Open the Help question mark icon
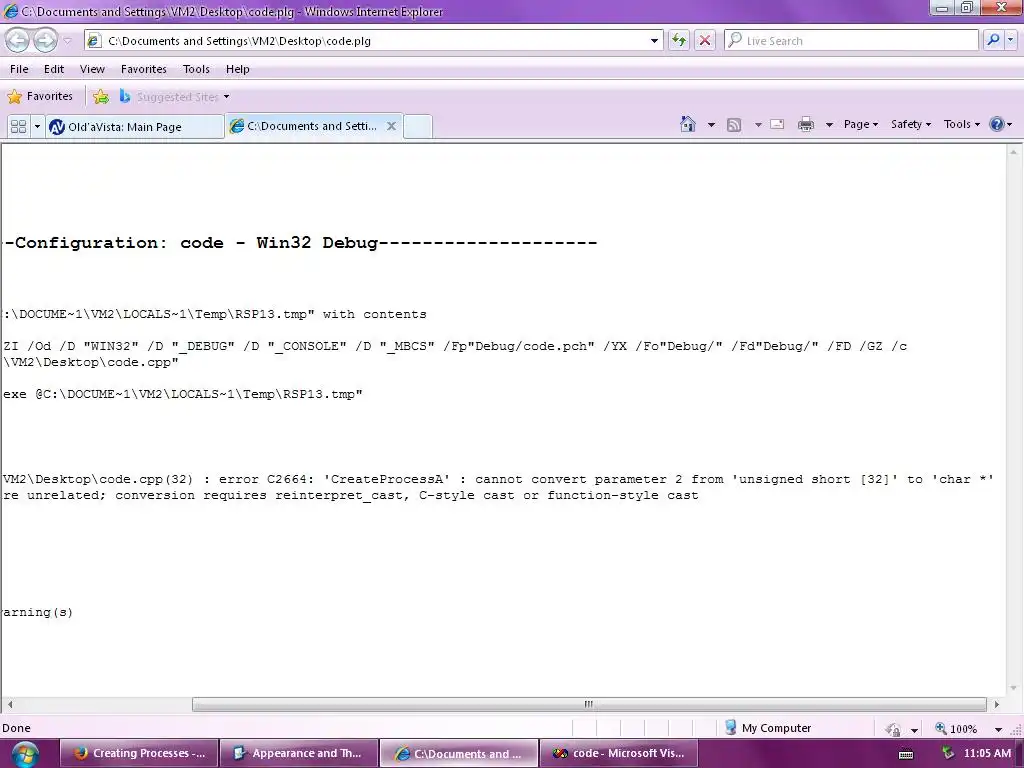1024x768 pixels. [x=1000, y=124]
